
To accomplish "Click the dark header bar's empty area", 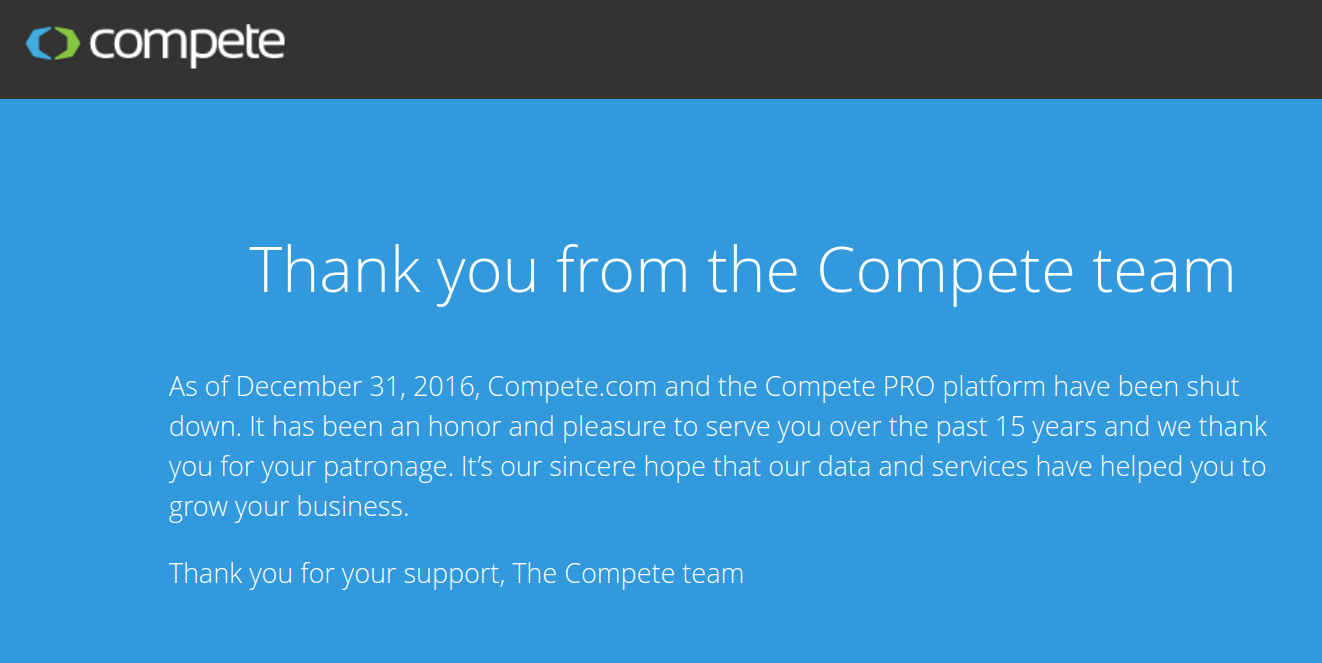I will [800, 48].
